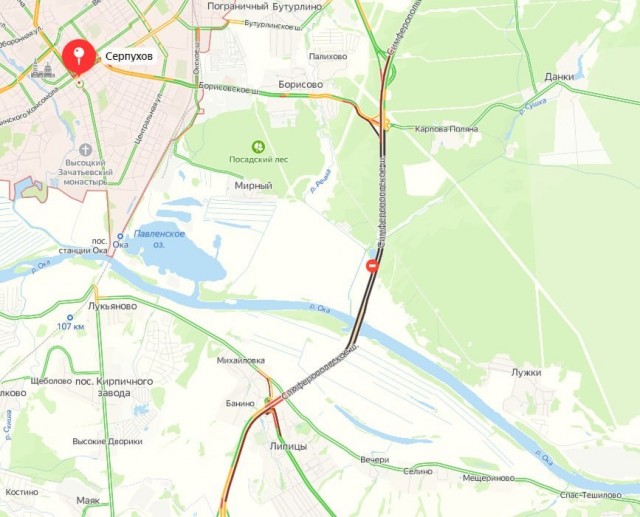Viewport: 640px width, 517px height.
Task: Click the cross icon for Высоцкий Зачатьевский монастырь
Action: [85, 150]
